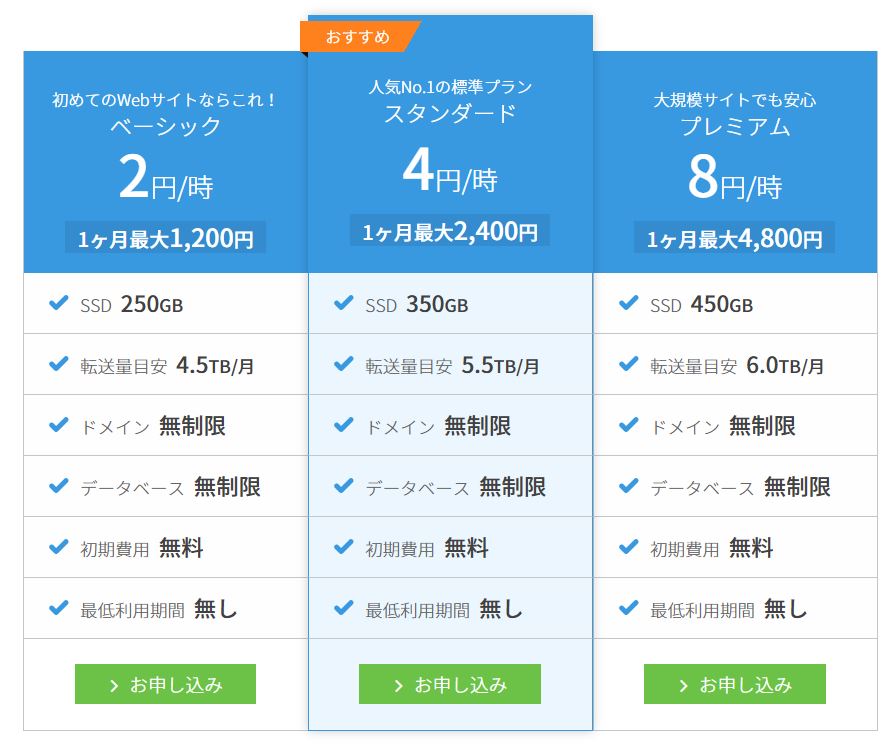Select the スタンダード plan heading
The width and height of the screenshot is (891, 754).
point(450,114)
